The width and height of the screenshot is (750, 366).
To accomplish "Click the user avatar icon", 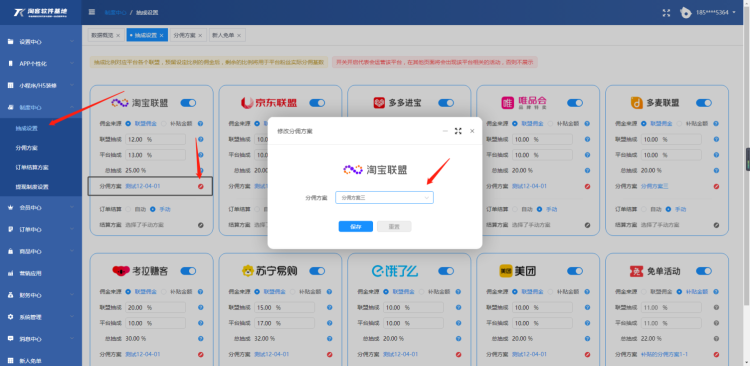I will point(686,13).
